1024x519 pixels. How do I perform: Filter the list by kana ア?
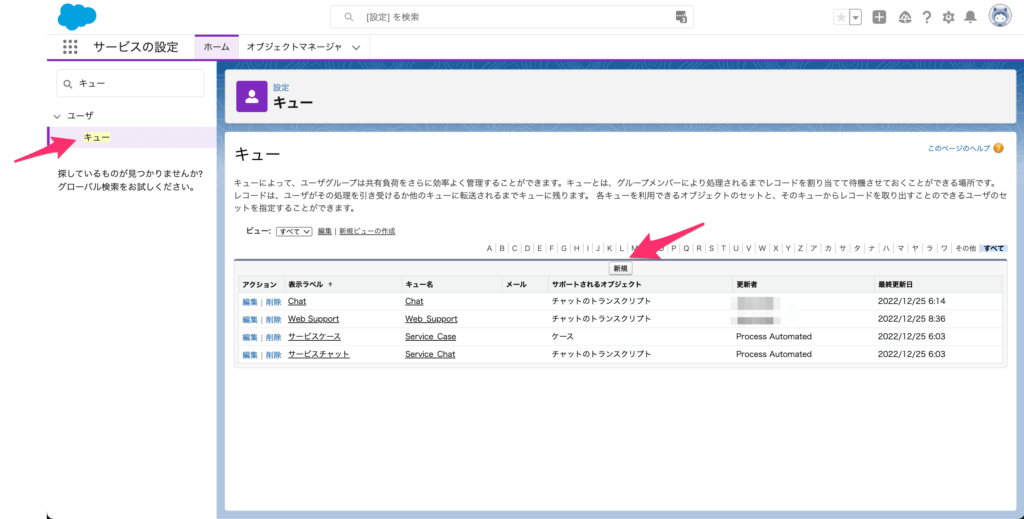point(814,249)
